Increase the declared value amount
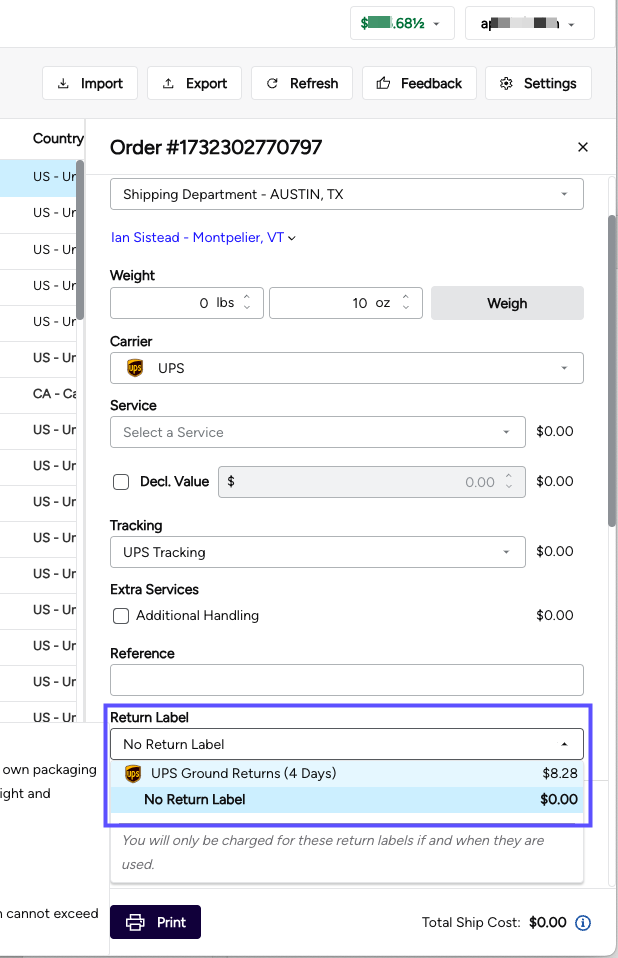618x958 pixels. pos(509,476)
